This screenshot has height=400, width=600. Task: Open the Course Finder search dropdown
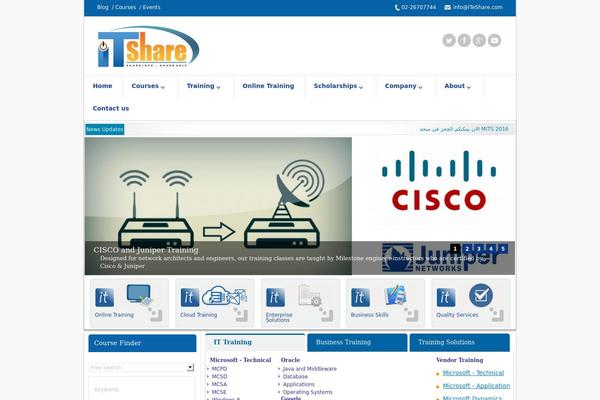(190, 367)
